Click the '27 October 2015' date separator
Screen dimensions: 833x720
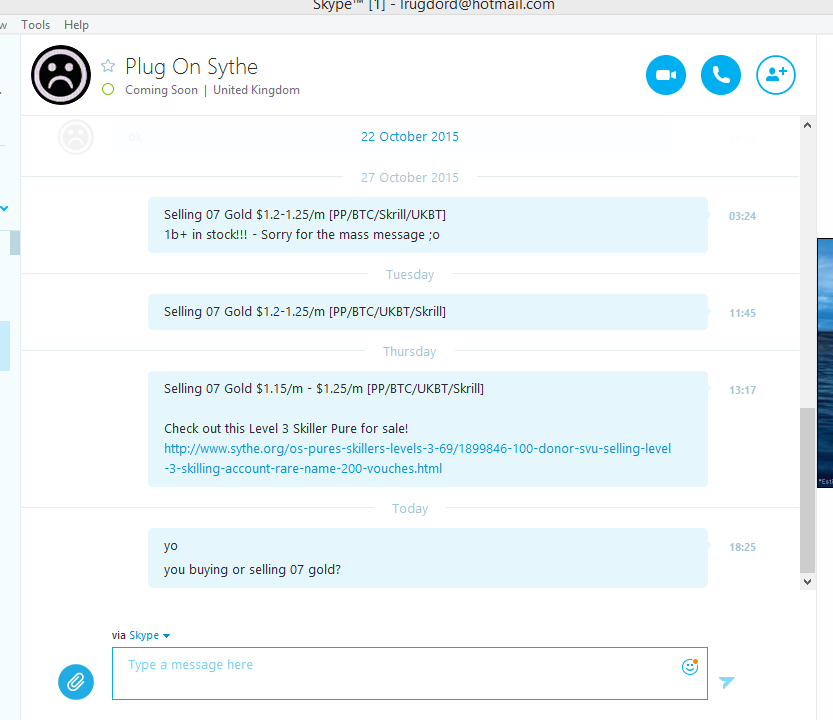(x=410, y=177)
